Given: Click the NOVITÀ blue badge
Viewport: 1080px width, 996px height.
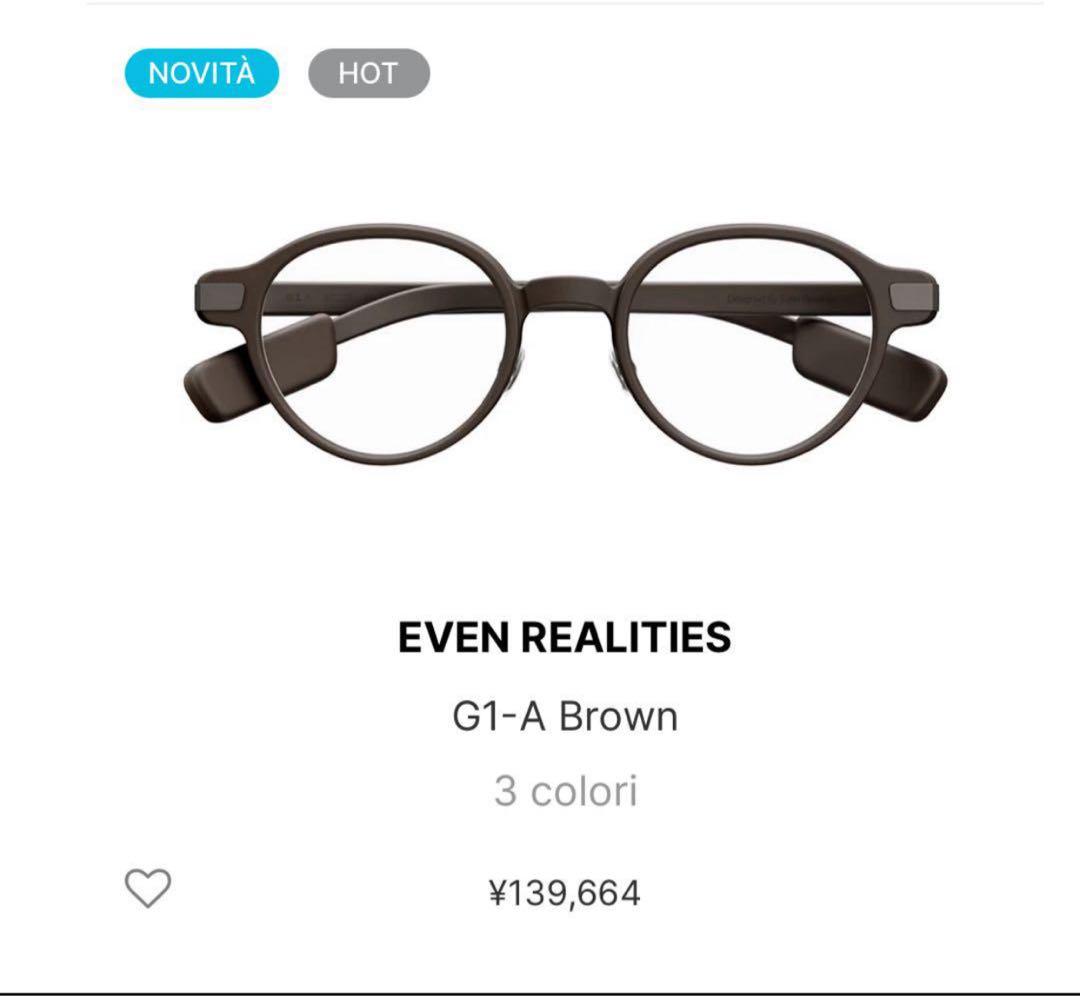Looking at the screenshot, I should click(x=202, y=73).
